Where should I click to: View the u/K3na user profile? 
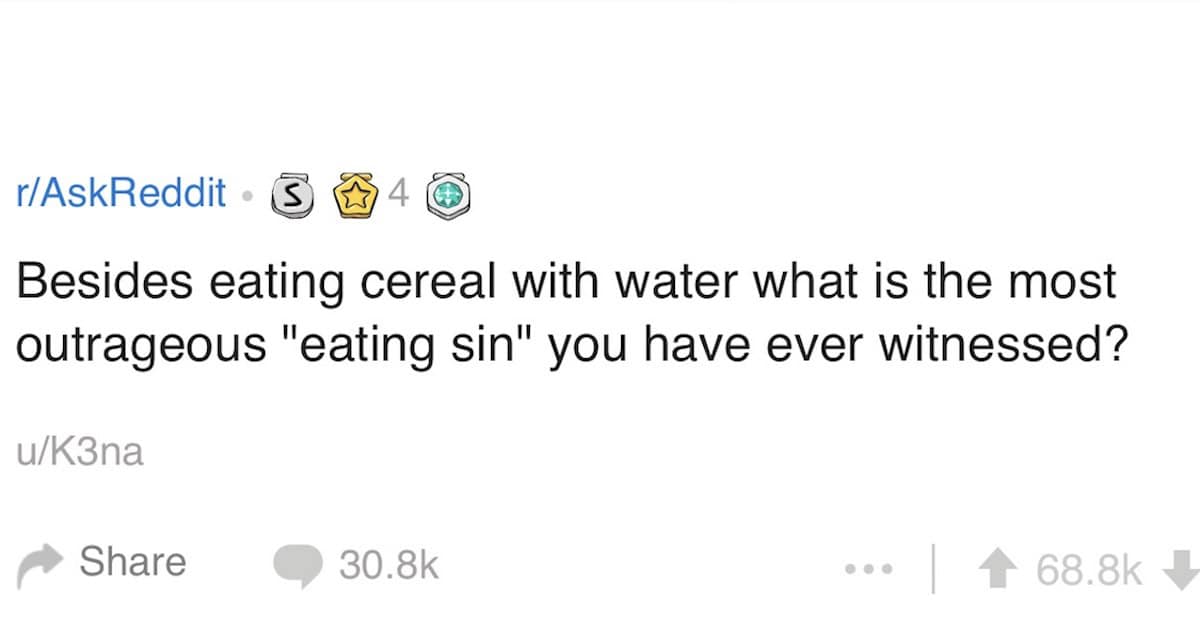[79, 453]
